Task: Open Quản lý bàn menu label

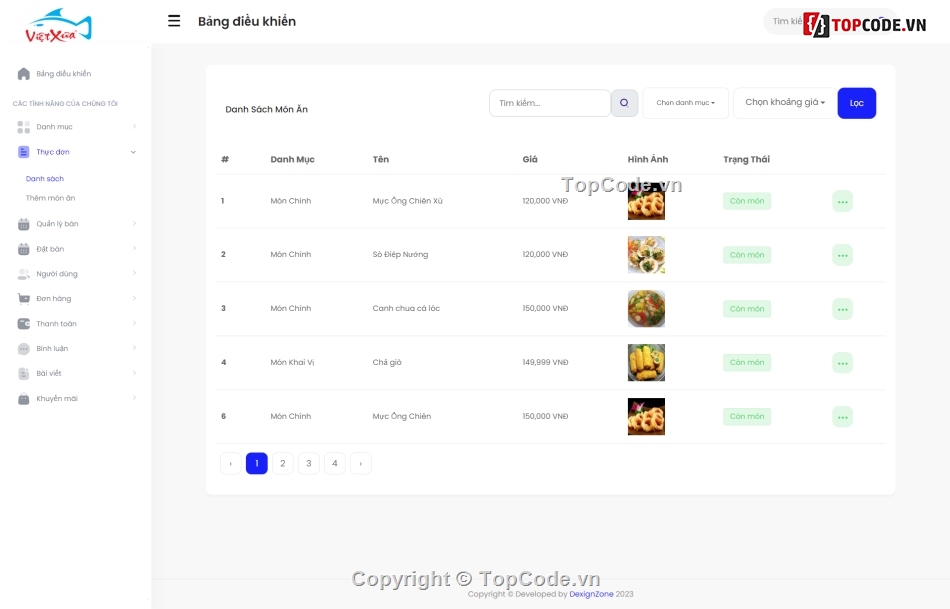Action: 57,224
